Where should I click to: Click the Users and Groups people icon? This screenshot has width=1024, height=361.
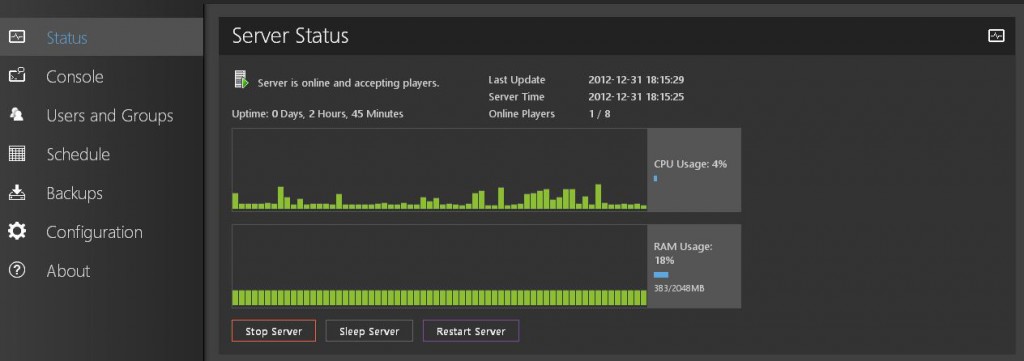(17, 115)
